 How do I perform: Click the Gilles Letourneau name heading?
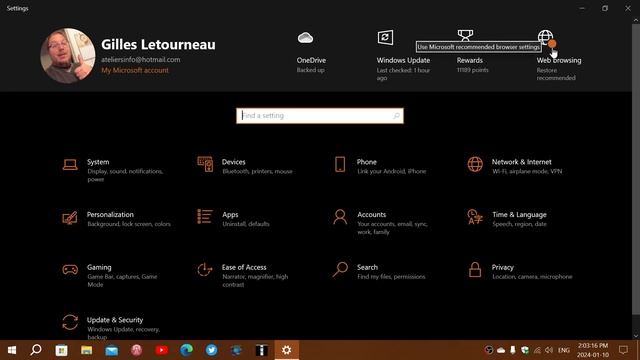[x=158, y=44]
